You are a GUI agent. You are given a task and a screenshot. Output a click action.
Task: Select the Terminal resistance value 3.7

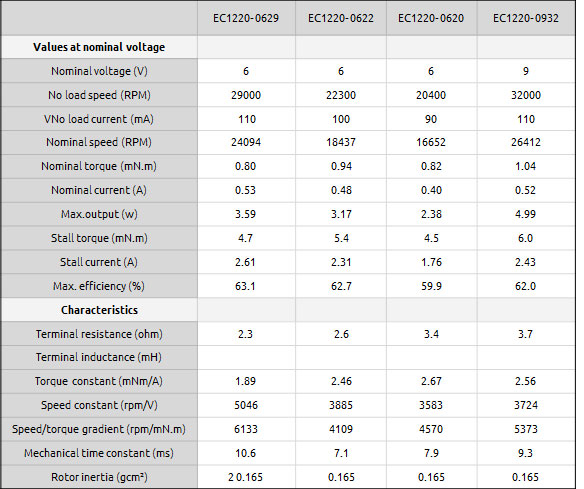click(x=526, y=334)
